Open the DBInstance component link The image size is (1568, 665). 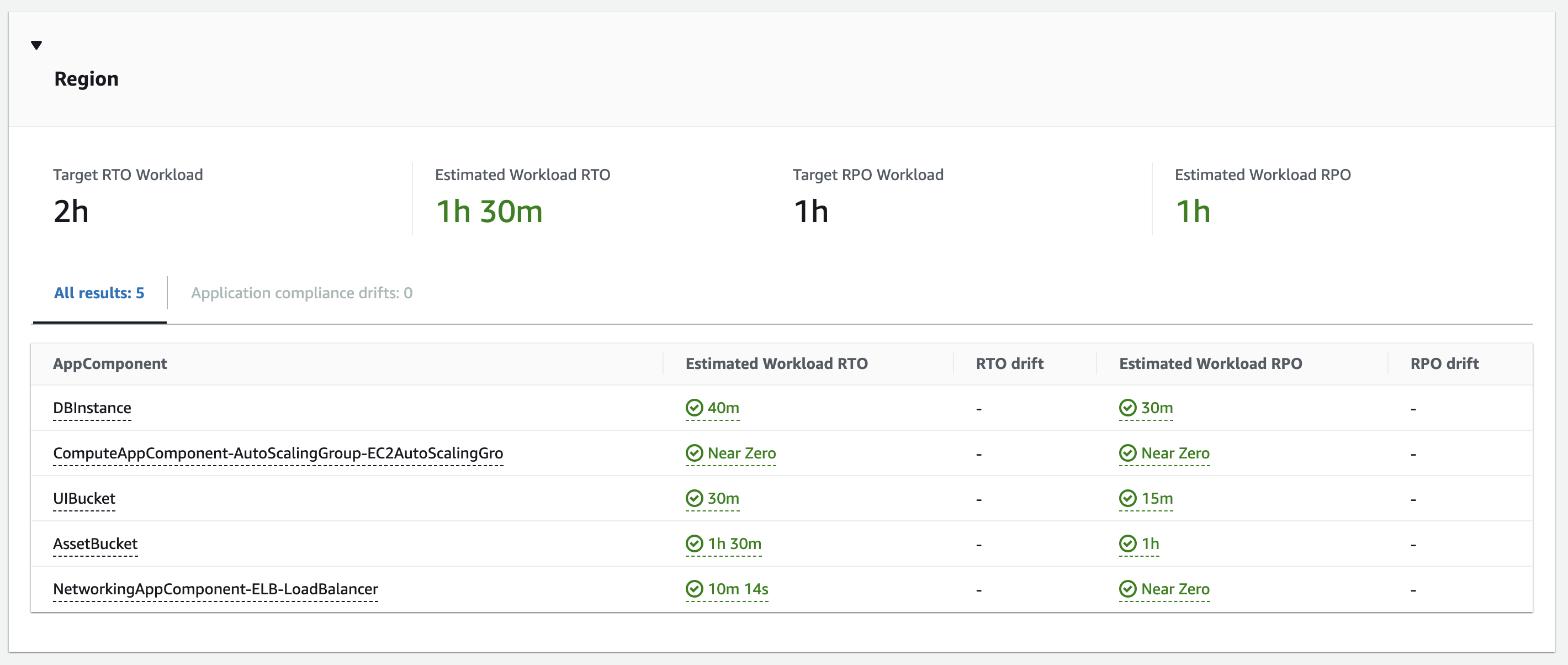(x=92, y=408)
